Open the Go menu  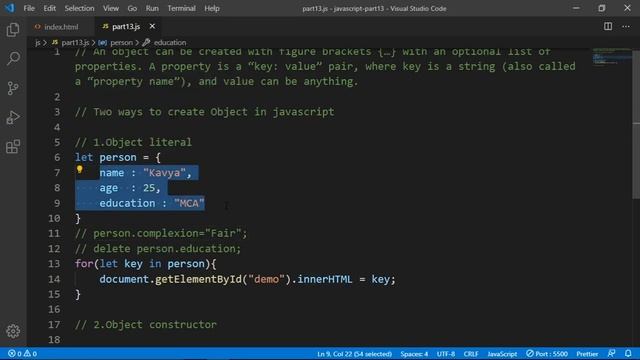pyautogui.click(x=132, y=8)
